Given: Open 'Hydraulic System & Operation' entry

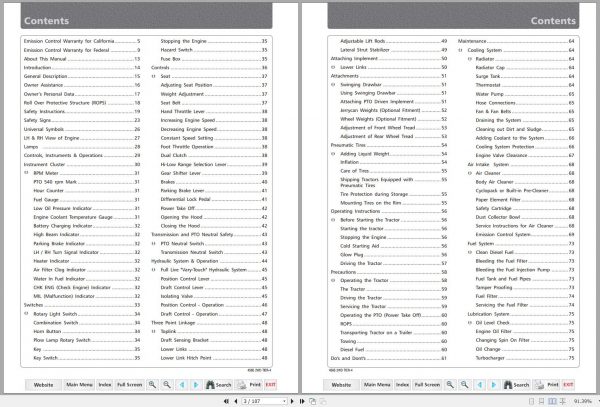Looking at the screenshot, I should point(209,261).
